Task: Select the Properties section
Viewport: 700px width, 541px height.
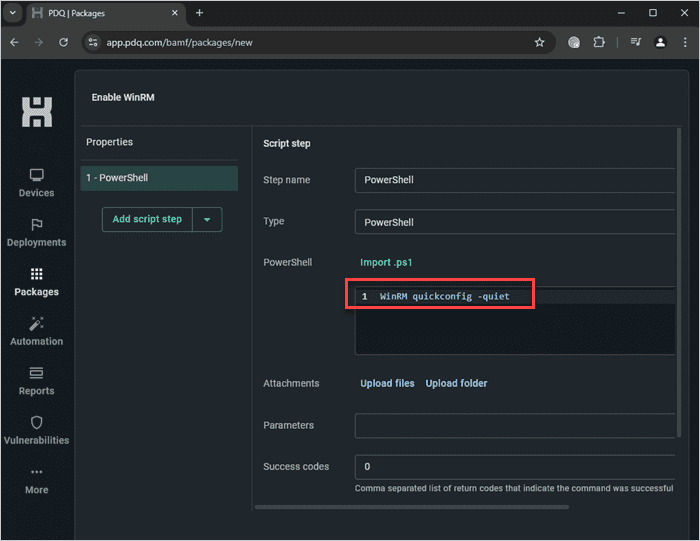Action: coord(109,142)
